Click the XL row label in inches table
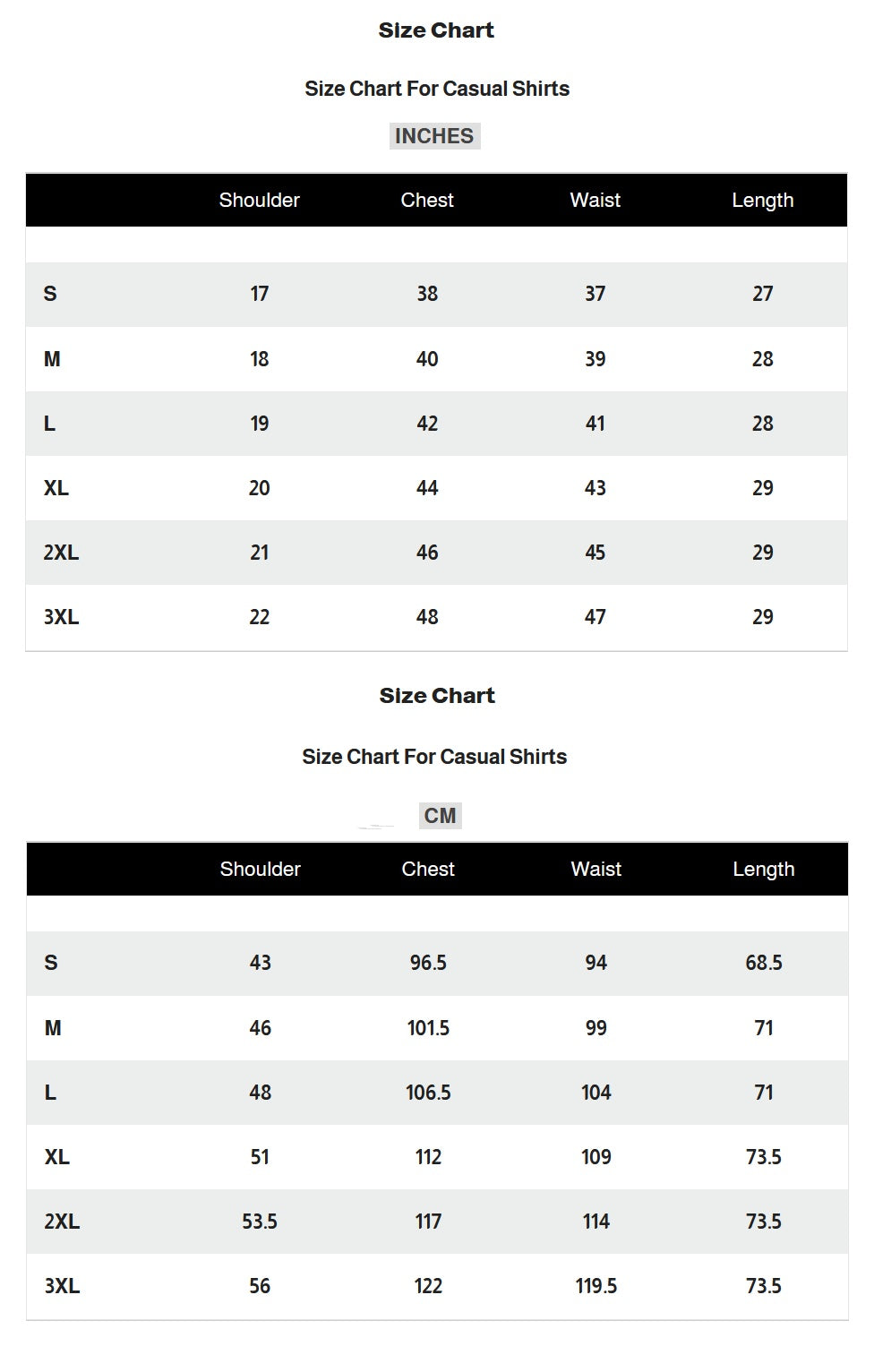This screenshot has height=1372, width=874. click(x=56, y=488)
